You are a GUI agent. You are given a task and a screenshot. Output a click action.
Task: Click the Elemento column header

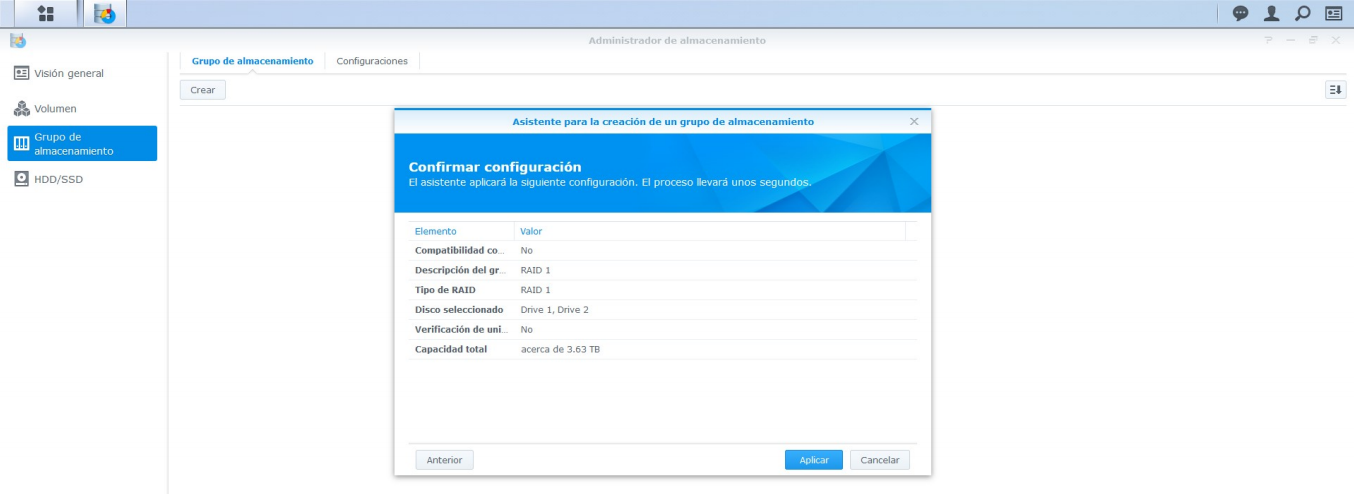tap(462, 231)
